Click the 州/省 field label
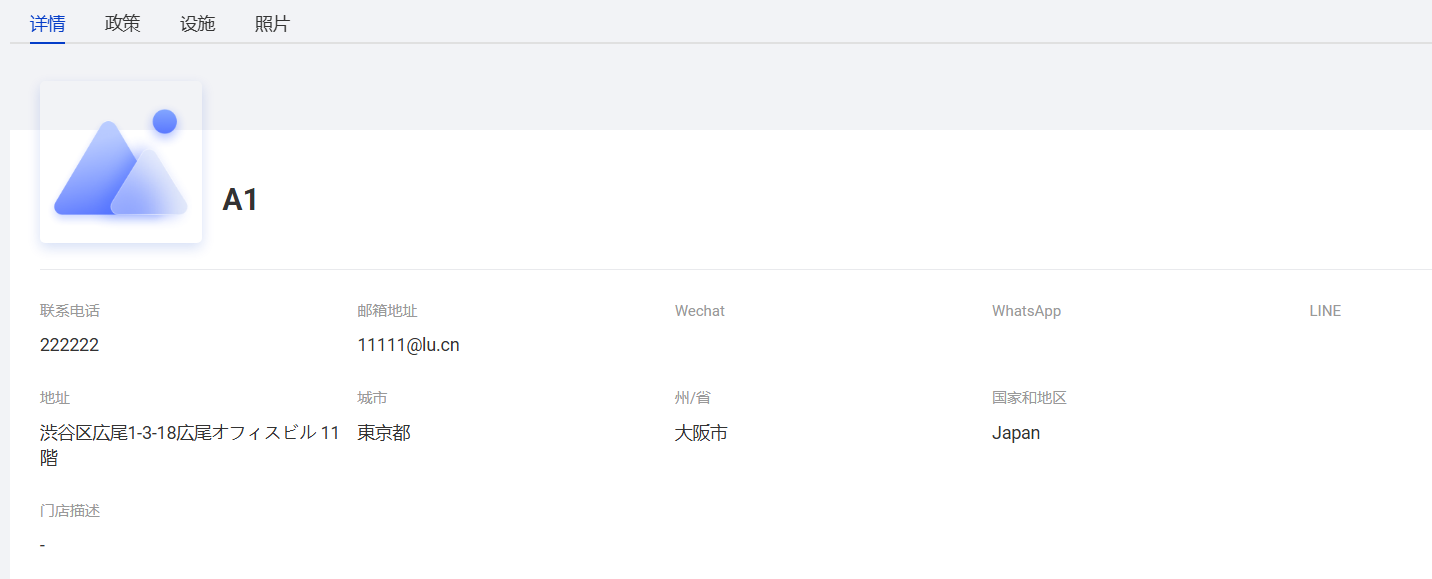The image size is (1432, 579). click(x=692, y=398)
